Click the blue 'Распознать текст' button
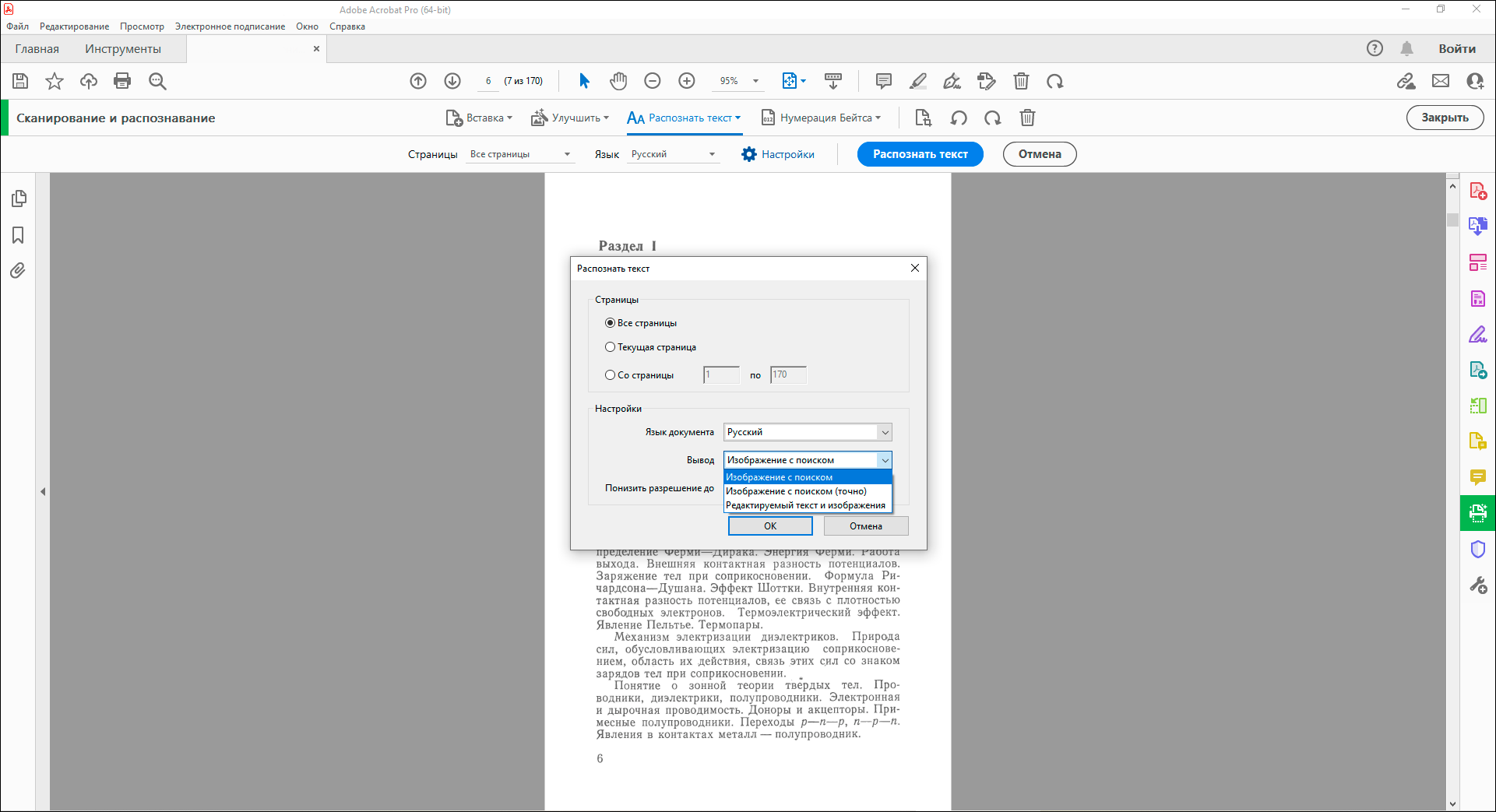The width and height of the screenshot is (1496, 812). click(920, 154)
